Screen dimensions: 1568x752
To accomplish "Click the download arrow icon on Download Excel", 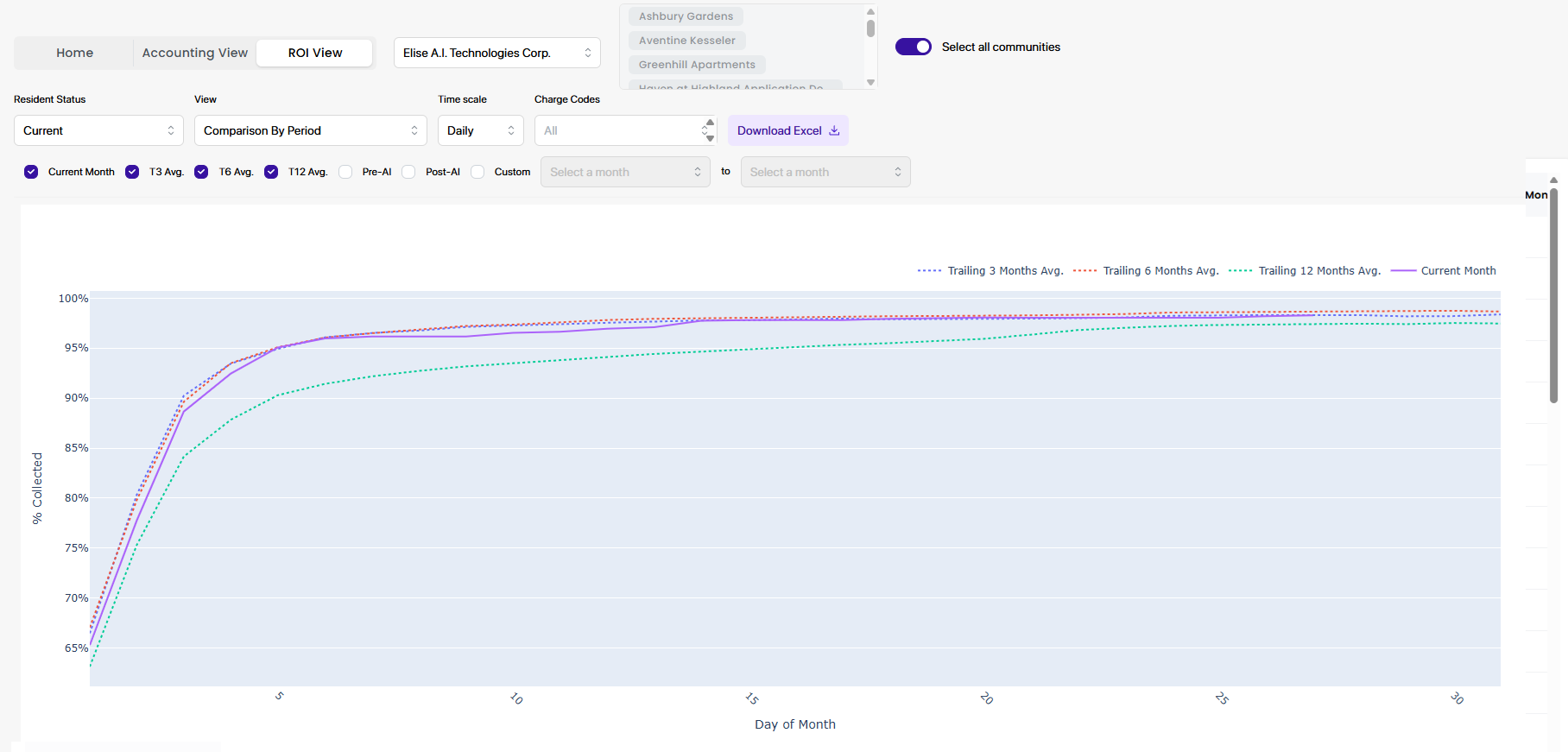I will (834, 130).
